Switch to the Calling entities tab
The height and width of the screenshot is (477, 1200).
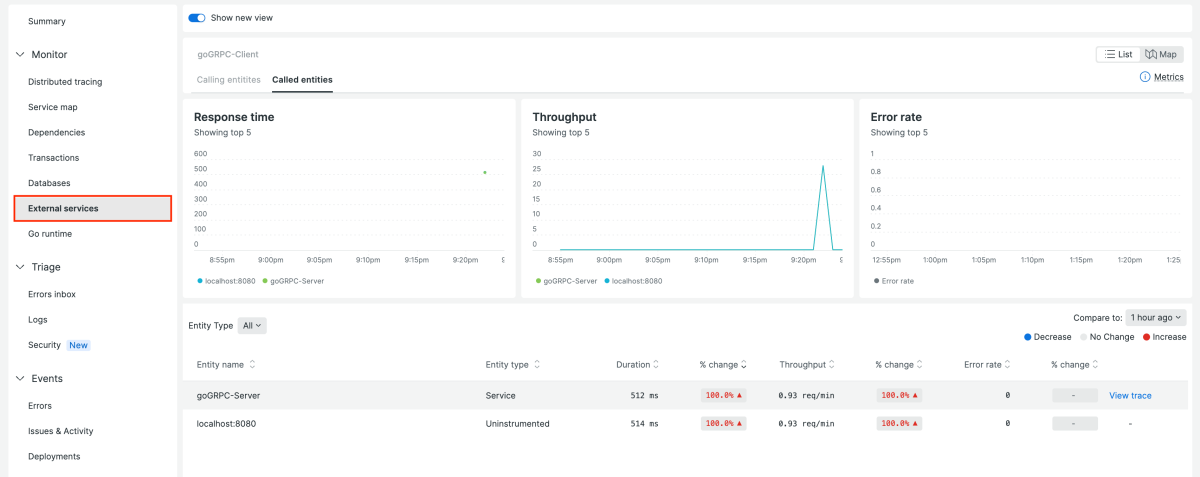point(228,80)
